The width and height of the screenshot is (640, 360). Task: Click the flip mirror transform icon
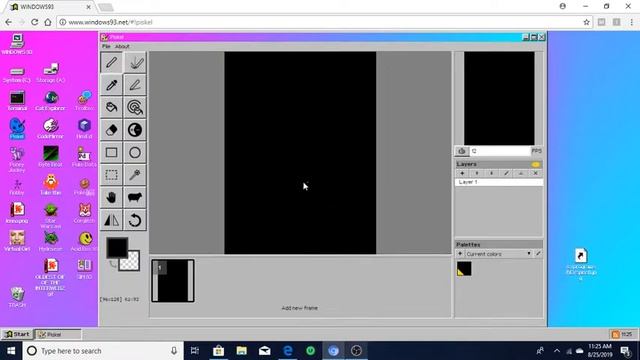111,220
